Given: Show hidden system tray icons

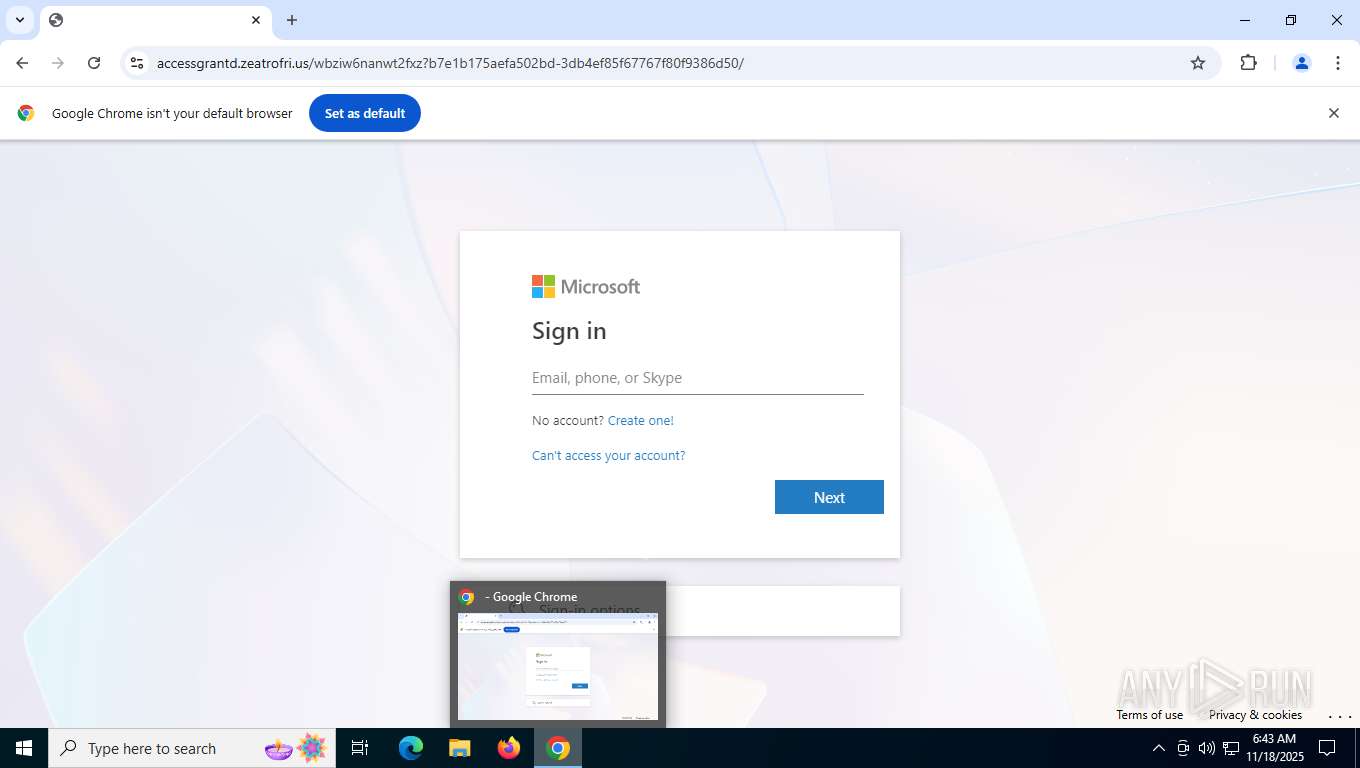Looking at the screenshot, I should point(1159,748).
